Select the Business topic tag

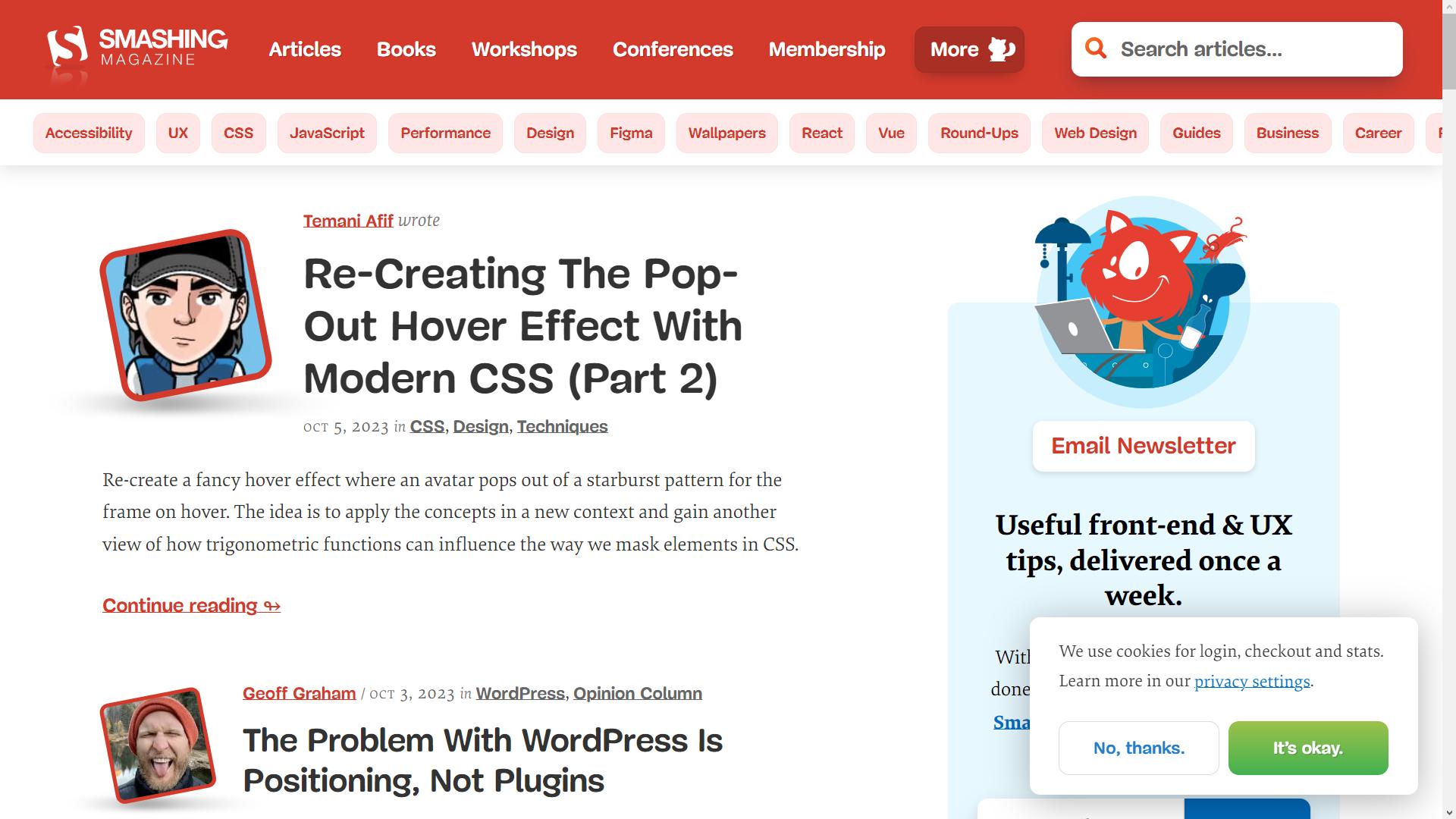(x=1288, y=133)
